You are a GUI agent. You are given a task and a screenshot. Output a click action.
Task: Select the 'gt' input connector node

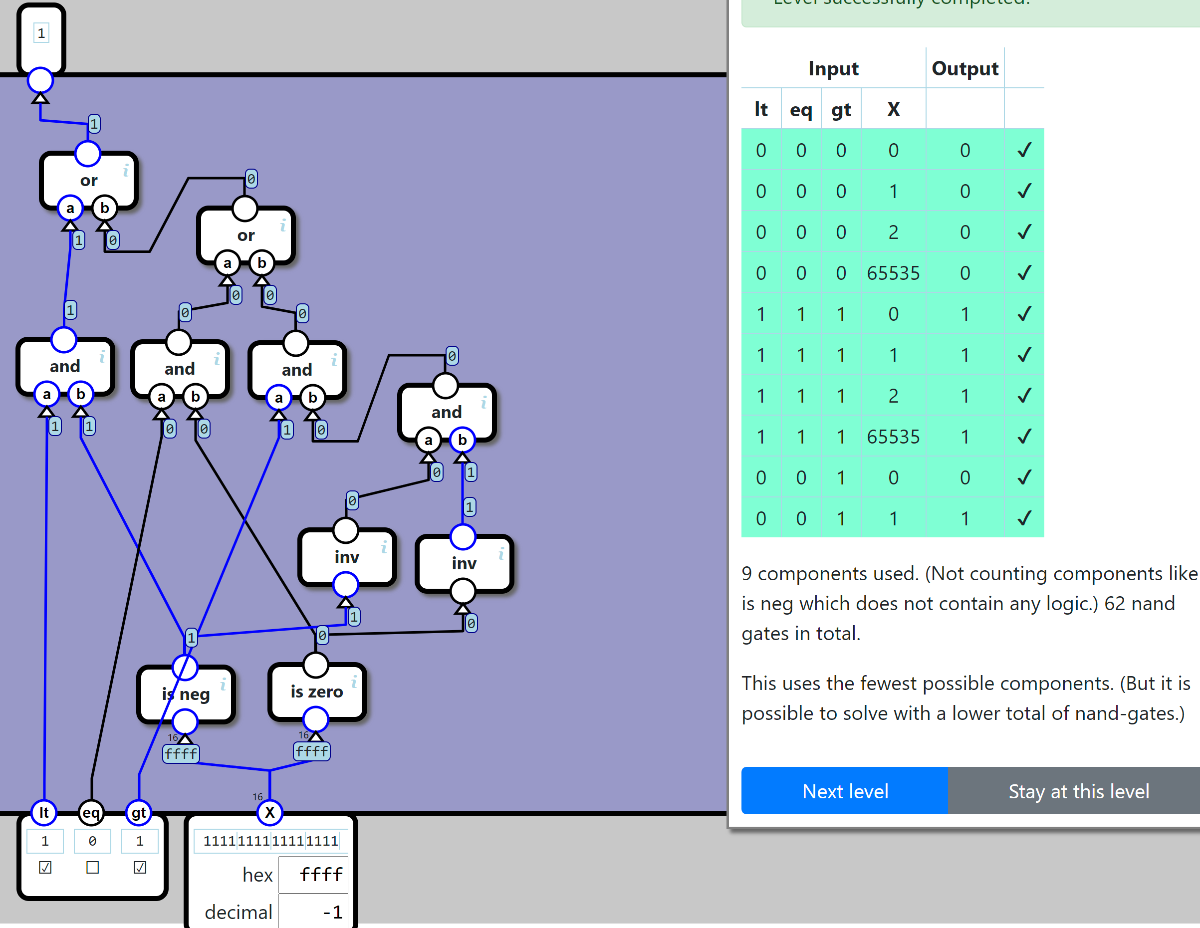[x=137, y=813]
